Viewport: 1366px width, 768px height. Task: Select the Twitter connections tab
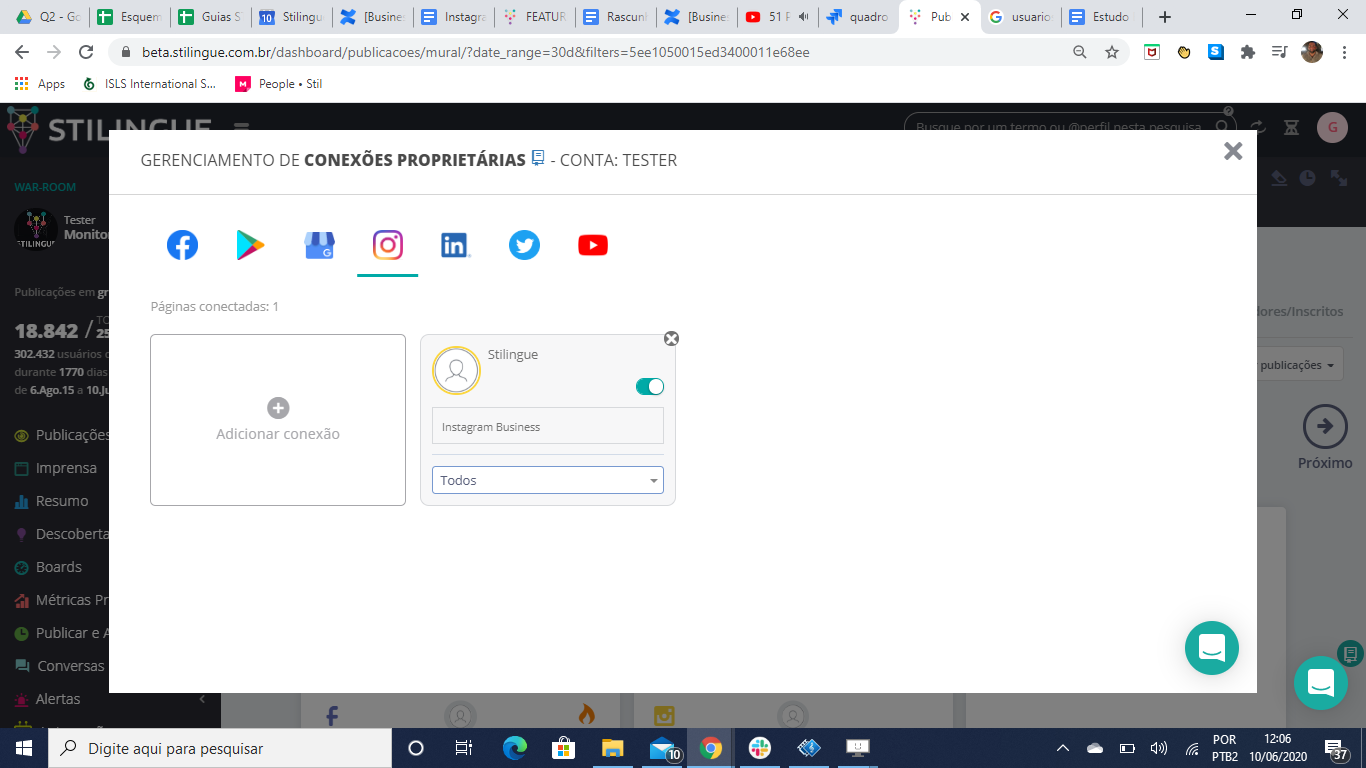point(524,245)
